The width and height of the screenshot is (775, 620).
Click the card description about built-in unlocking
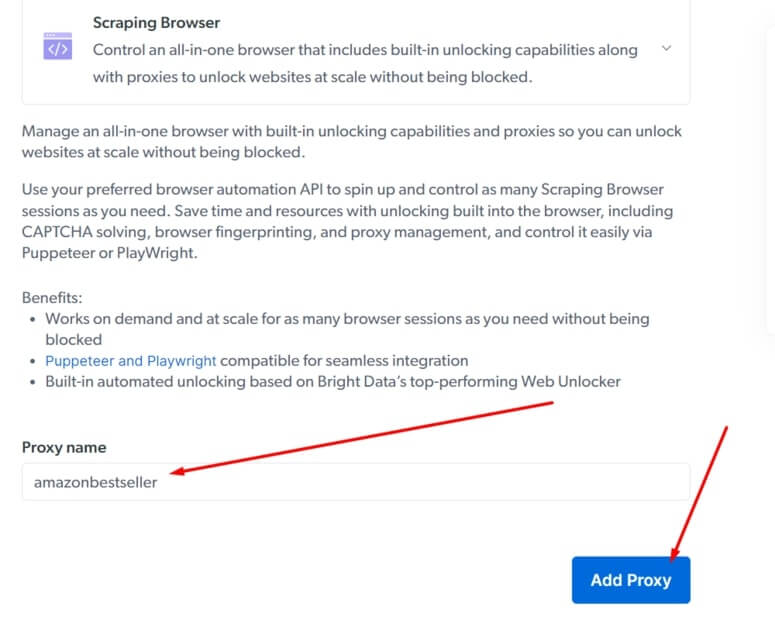(365, 64)
